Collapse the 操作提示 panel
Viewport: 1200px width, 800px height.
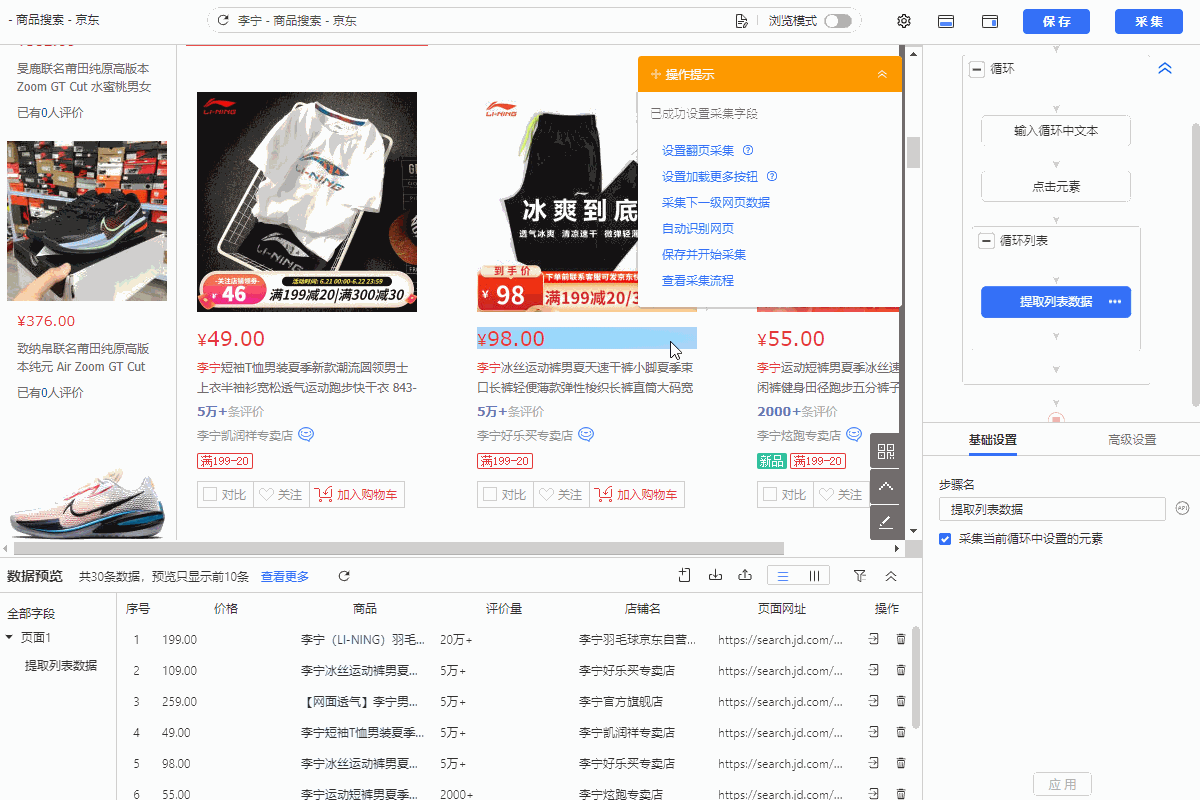(882, 75)
